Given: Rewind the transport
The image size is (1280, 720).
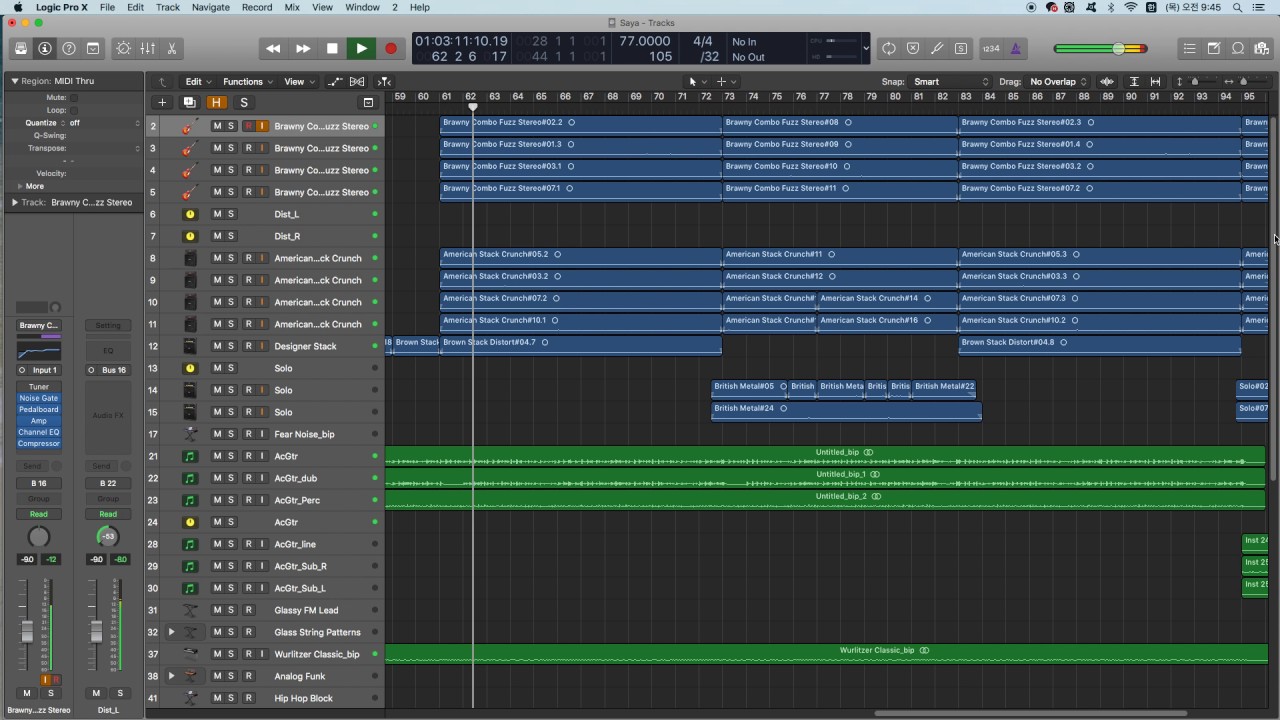Looking at the screenshot, I should point(272,48).
